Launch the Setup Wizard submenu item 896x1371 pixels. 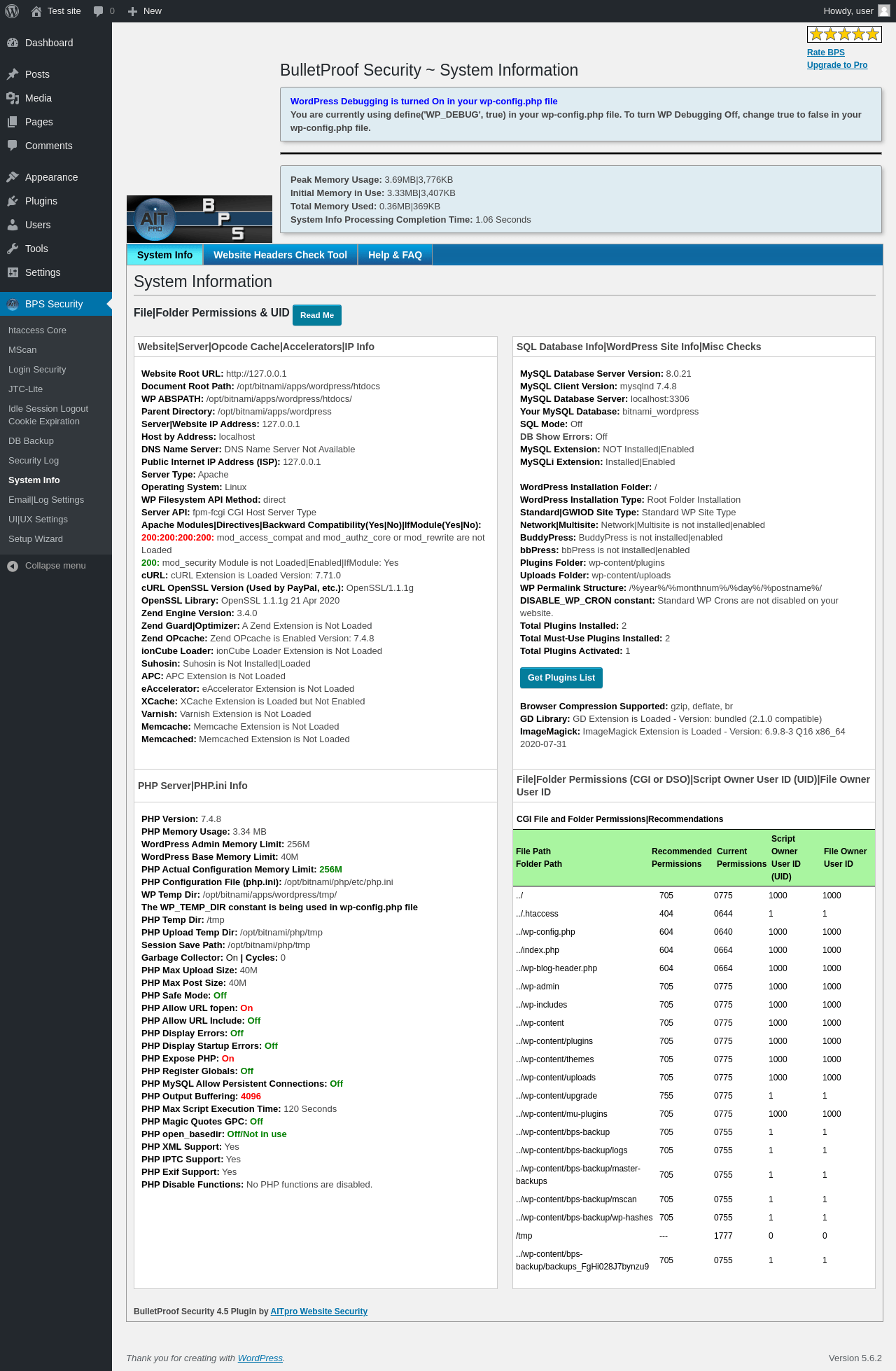point(36,539)
